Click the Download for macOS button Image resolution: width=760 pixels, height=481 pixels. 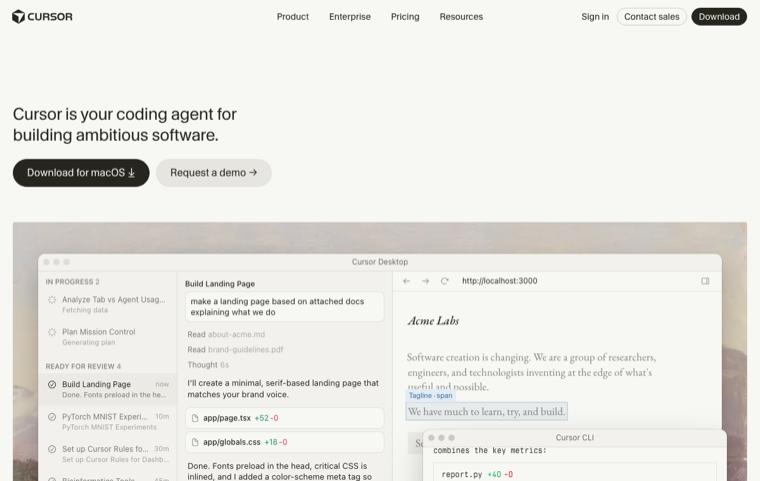[81, 173]
